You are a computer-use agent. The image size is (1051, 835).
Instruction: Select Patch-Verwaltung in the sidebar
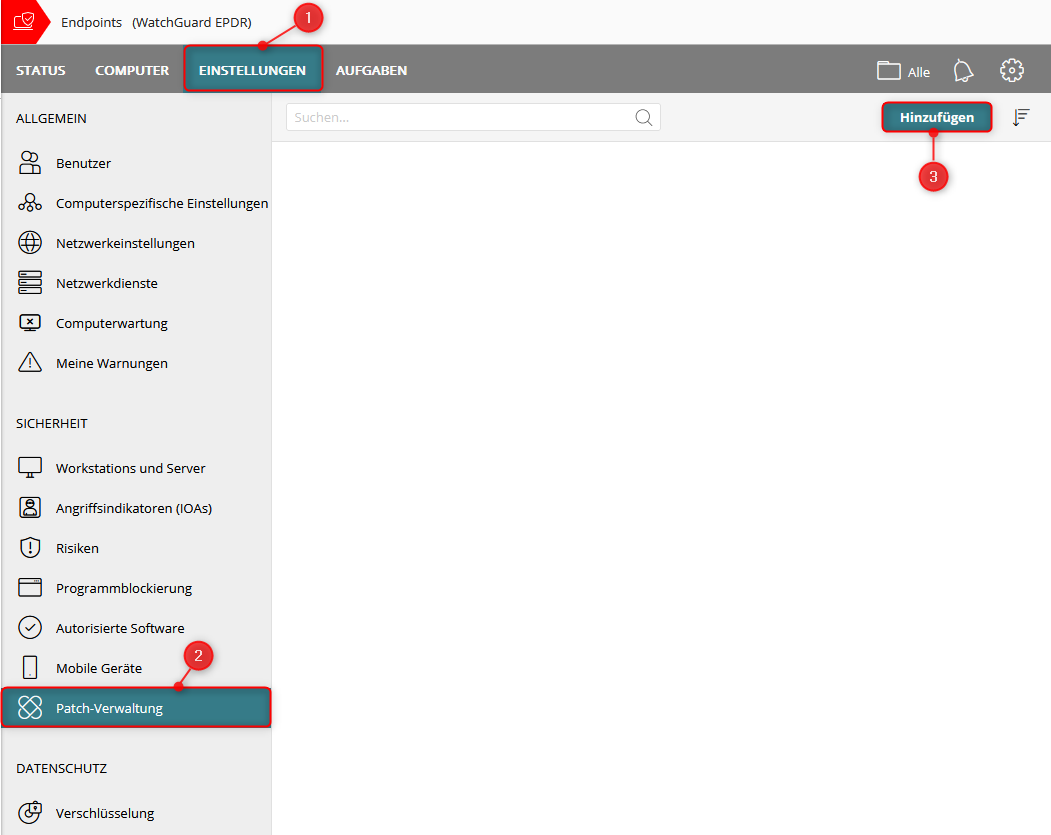point(109,708)
